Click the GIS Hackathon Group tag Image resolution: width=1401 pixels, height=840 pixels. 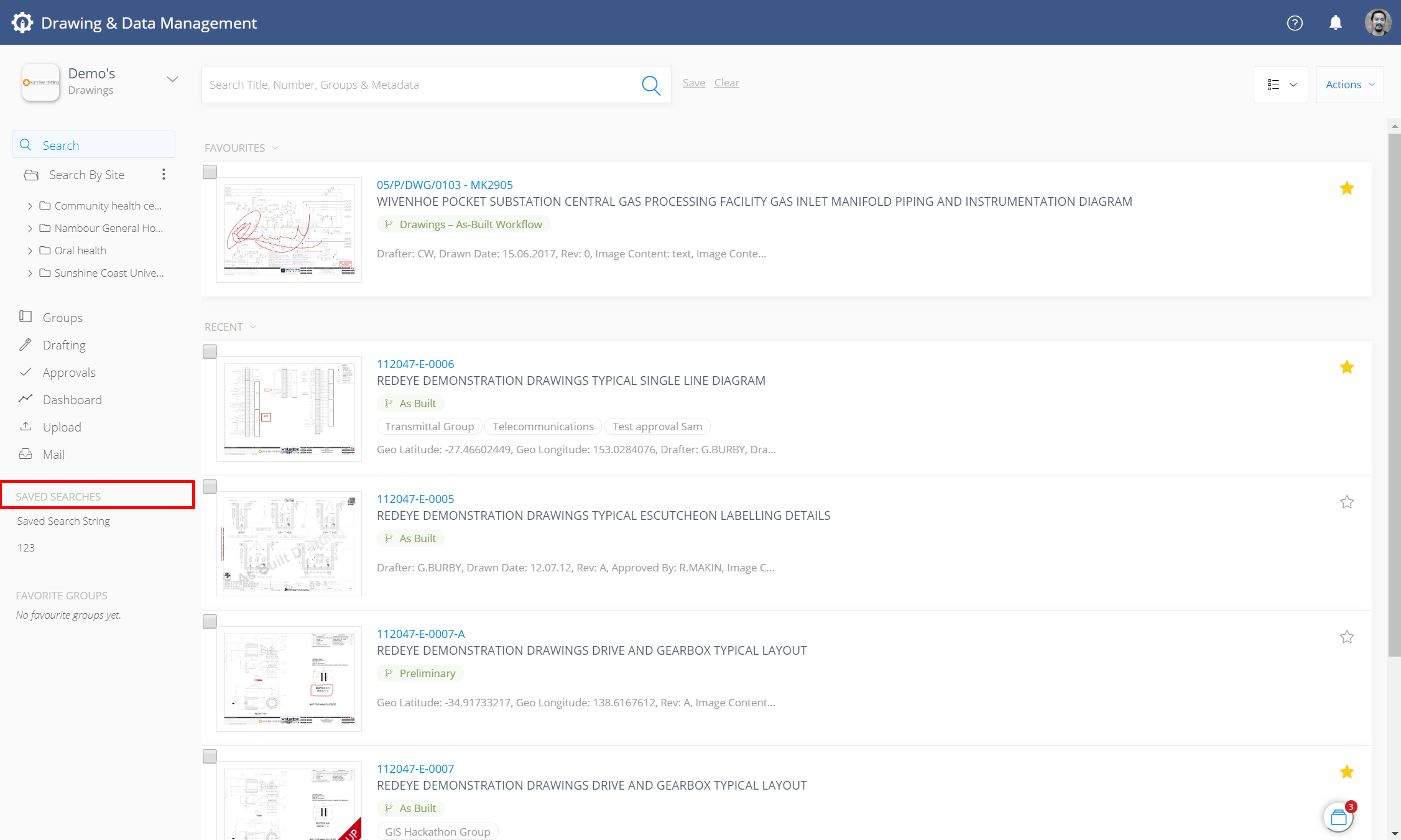[437, 832]
